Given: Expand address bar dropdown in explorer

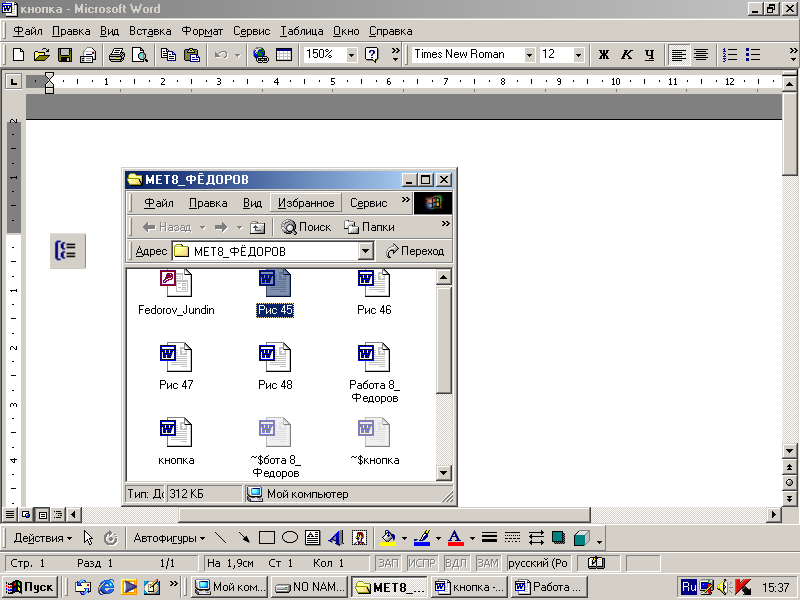Looking at the screenshot, I should tap(365, 251).
